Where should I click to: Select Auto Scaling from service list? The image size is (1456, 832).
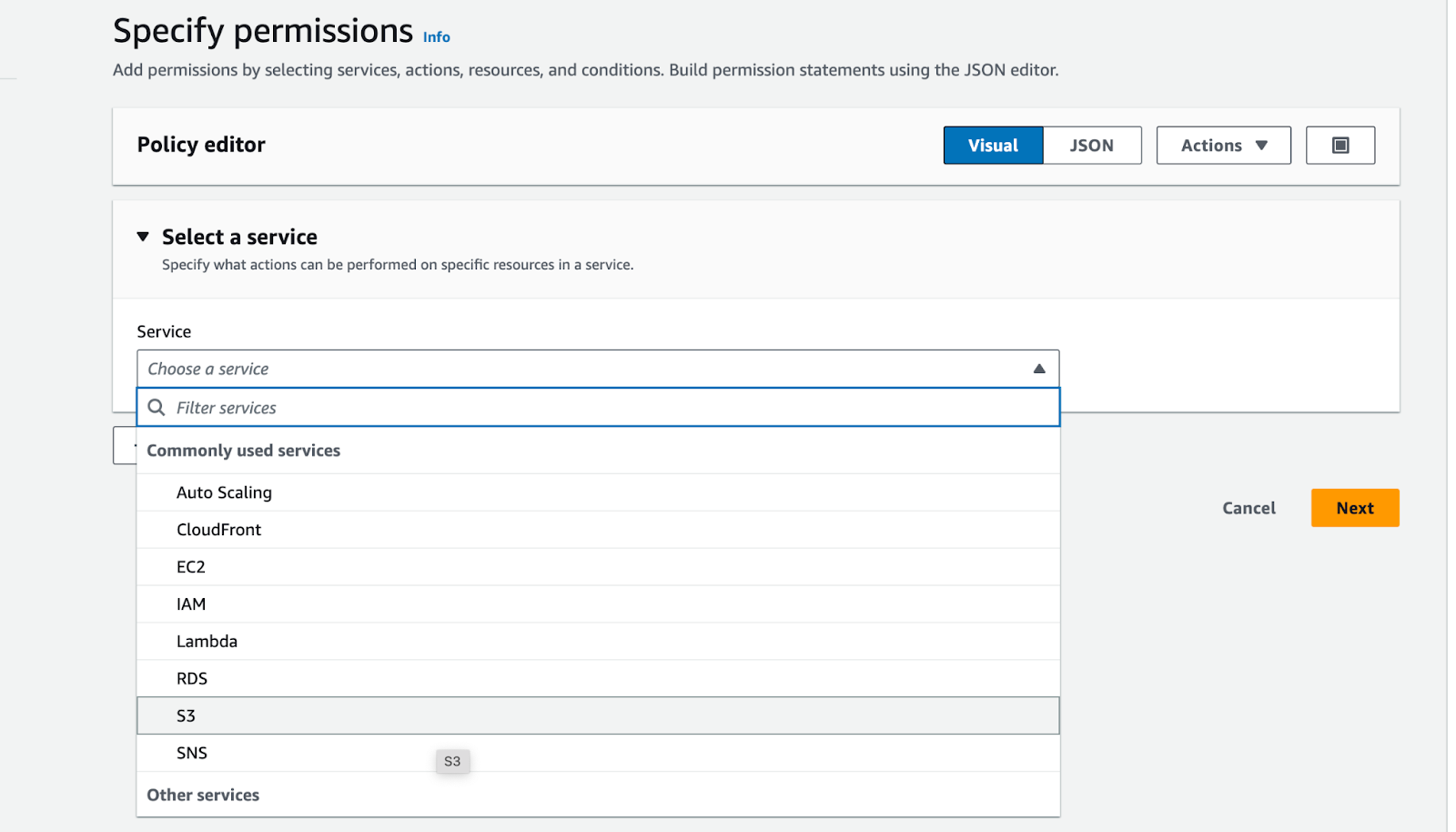coord(224,492)
